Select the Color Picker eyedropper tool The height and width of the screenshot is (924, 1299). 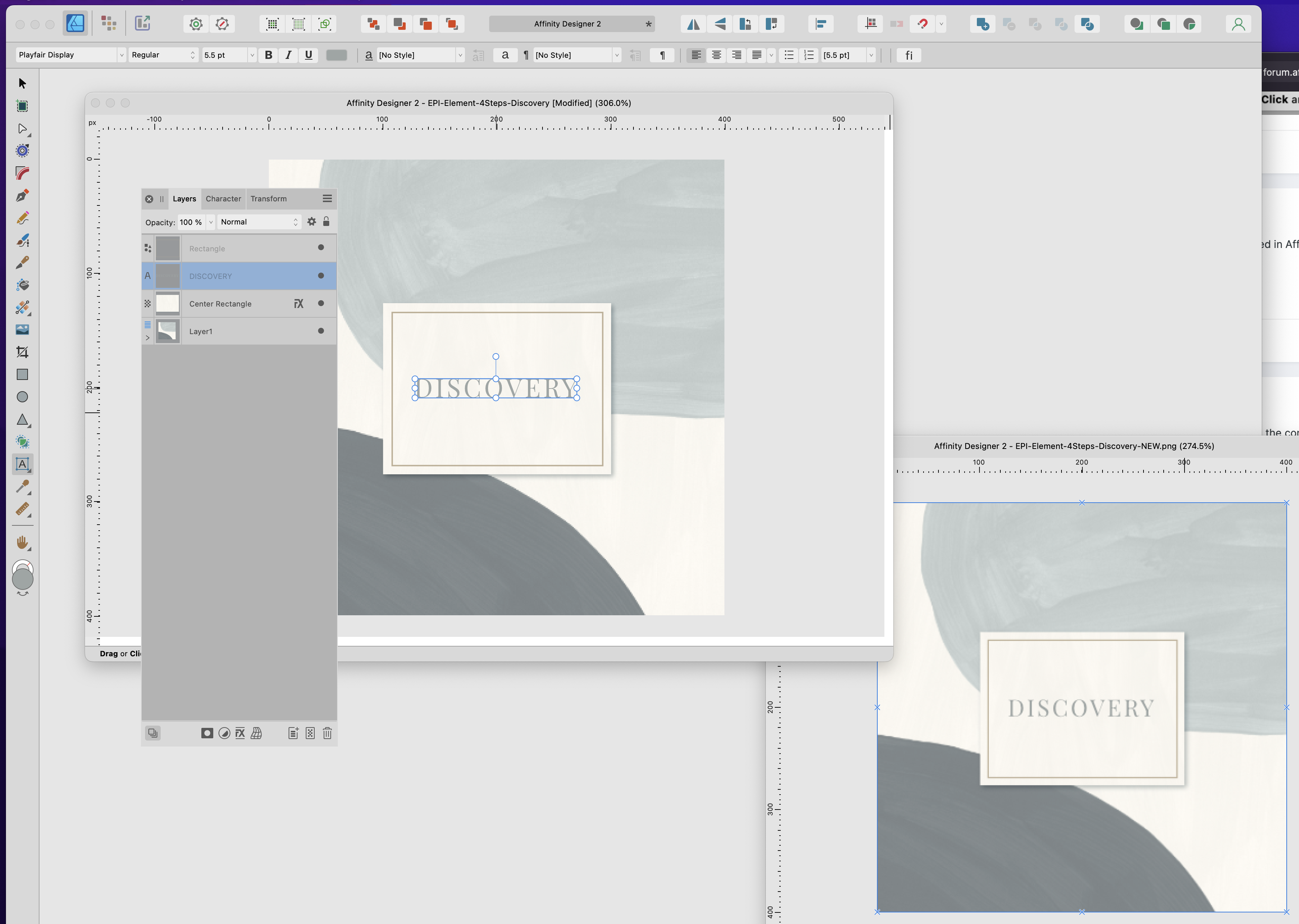(22, 487)
